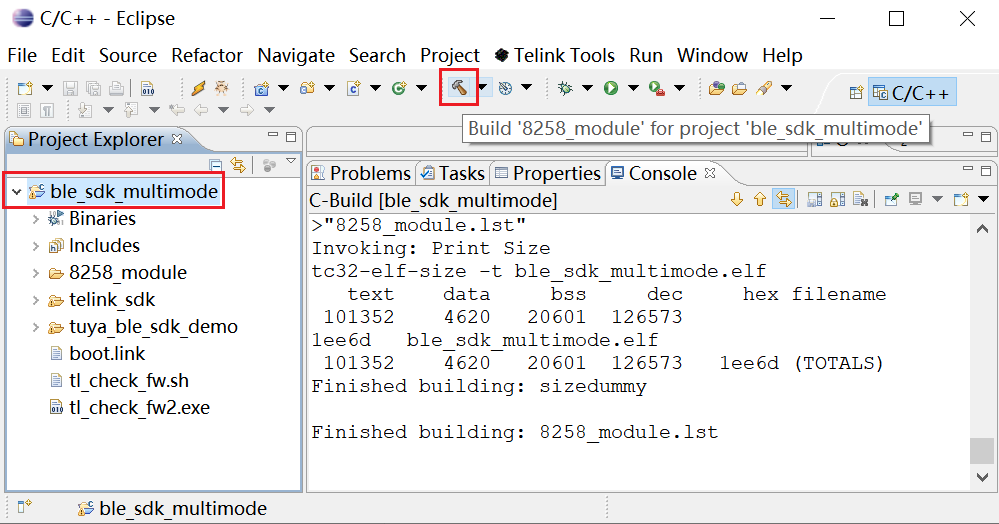The width and height of the screenshot is (999, 524).
Task: Click the Open Task briefcase folder icon
Action: pos(740,88)
